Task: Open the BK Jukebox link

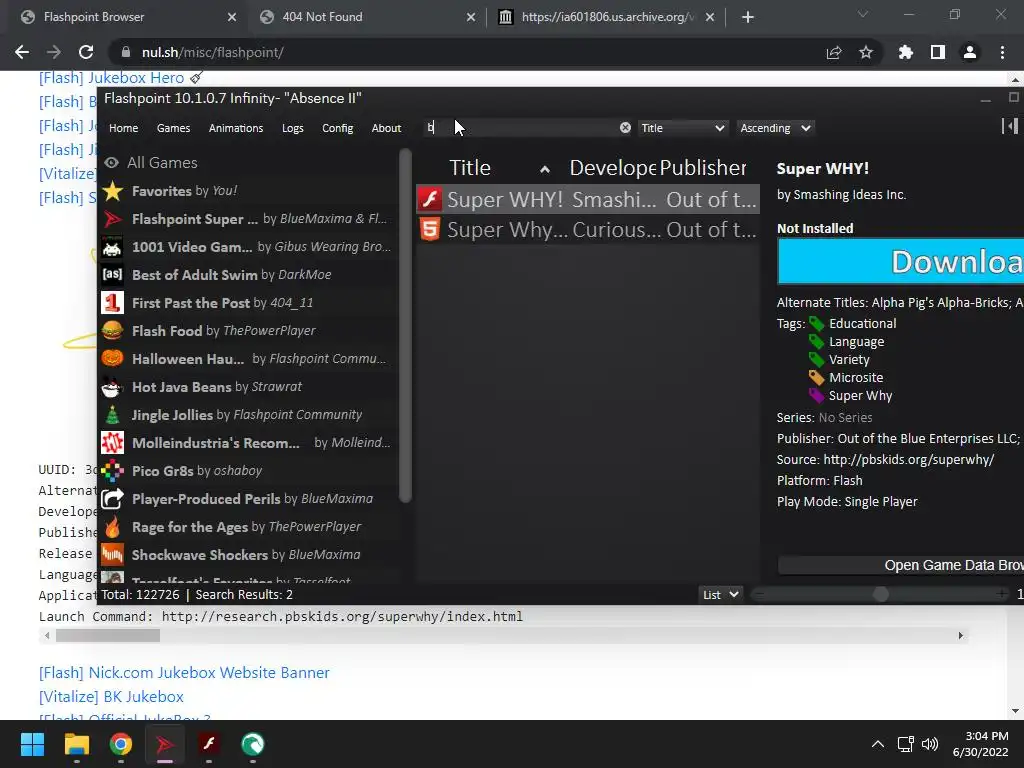Action: tap(111, 697)
